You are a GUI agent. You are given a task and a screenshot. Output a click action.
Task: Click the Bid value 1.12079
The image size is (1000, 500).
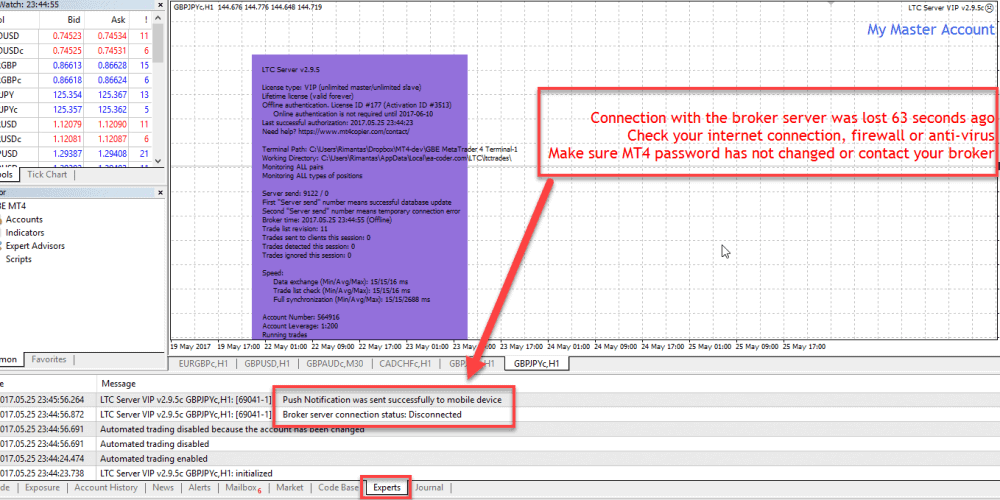point(68,124)
